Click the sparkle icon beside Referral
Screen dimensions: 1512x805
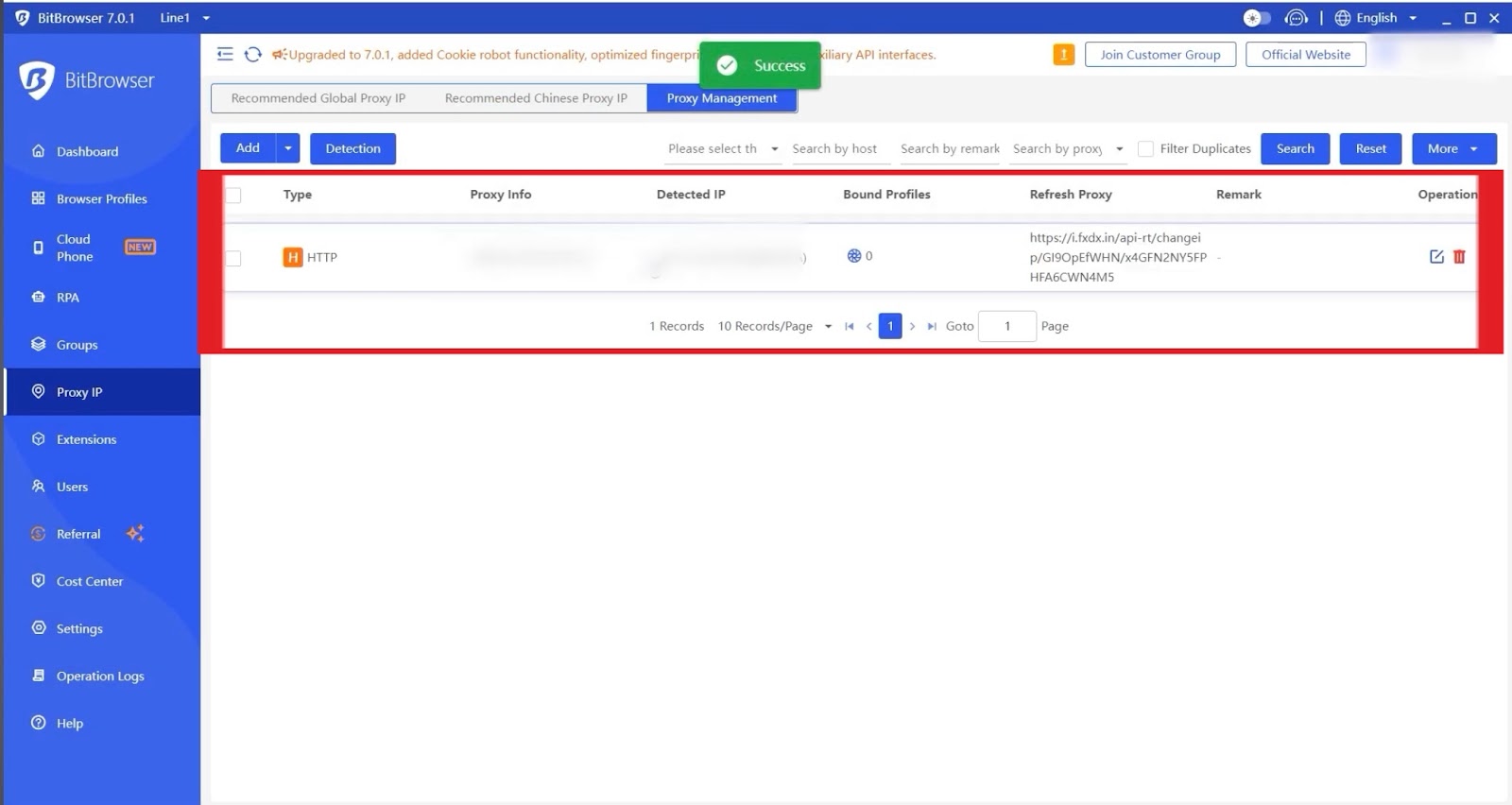coord(135,533)
